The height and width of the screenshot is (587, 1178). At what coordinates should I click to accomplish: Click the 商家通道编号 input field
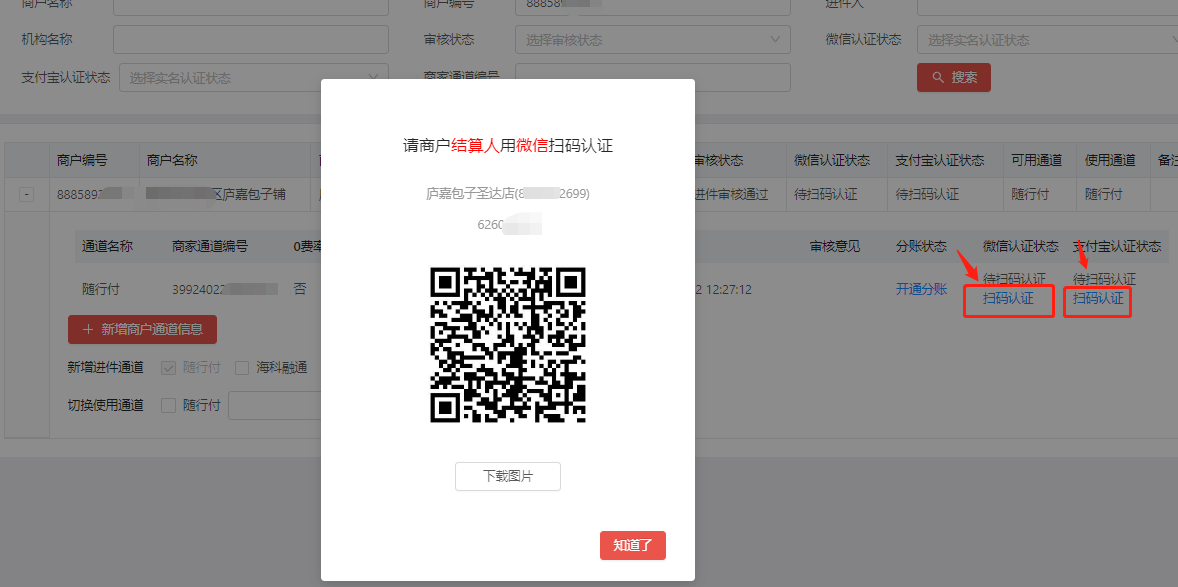tap(653, 77)
